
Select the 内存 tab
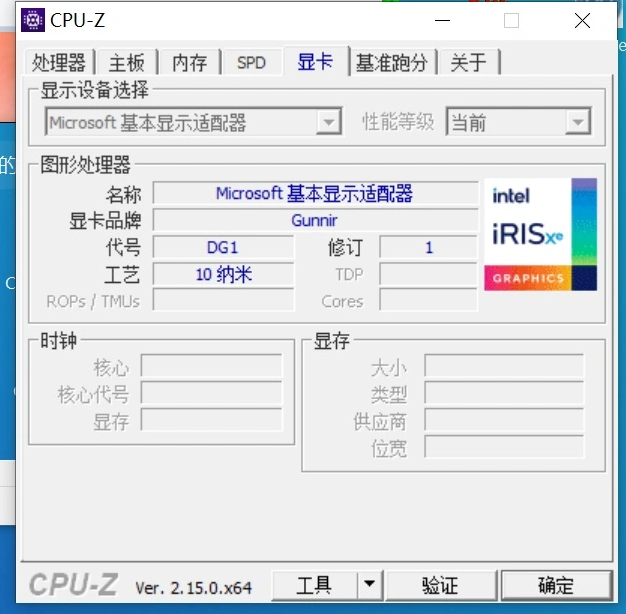pos(189,62)
